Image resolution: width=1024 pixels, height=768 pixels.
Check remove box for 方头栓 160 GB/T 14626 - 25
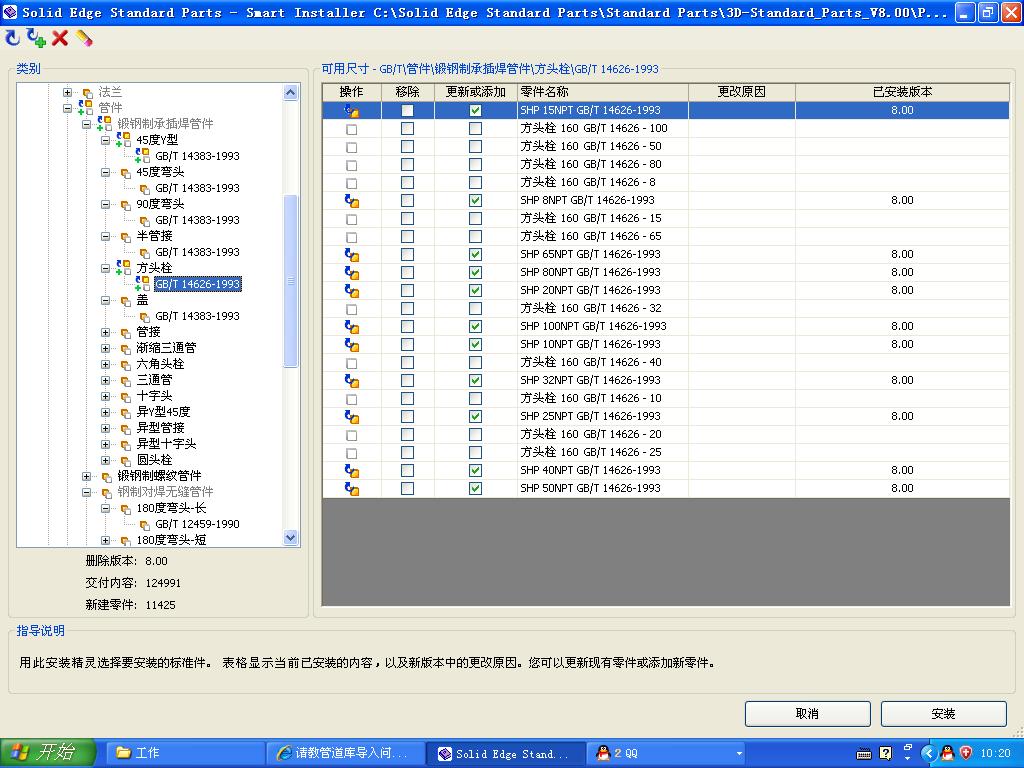coord(408,452)
